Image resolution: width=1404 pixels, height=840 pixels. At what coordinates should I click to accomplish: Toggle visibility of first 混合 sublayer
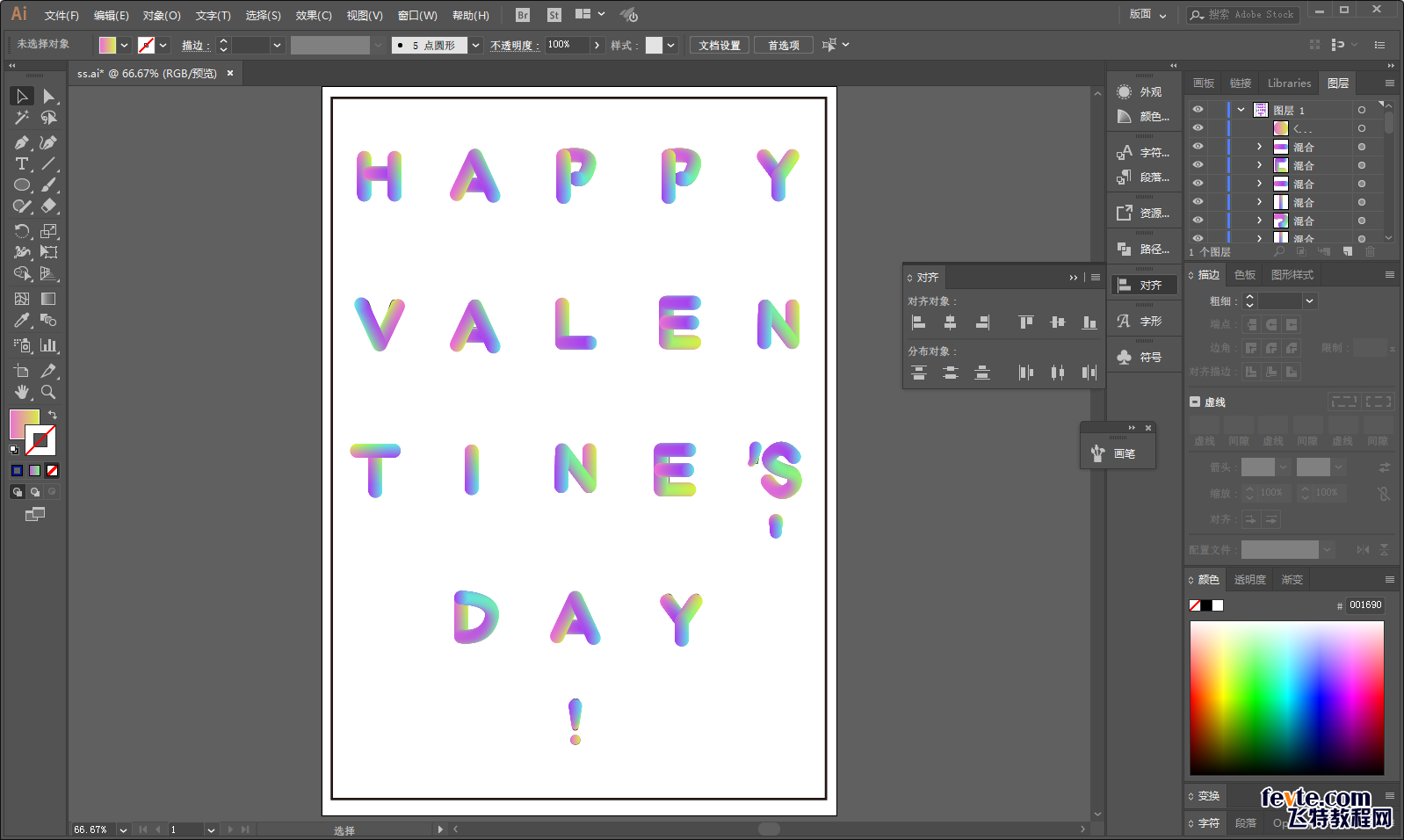click(1198, 147)
